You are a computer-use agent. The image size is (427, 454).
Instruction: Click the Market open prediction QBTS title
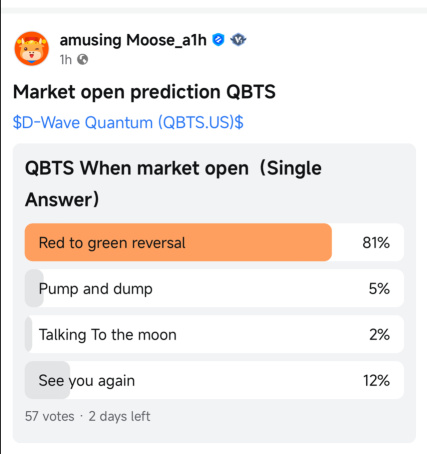pos(144,92)
